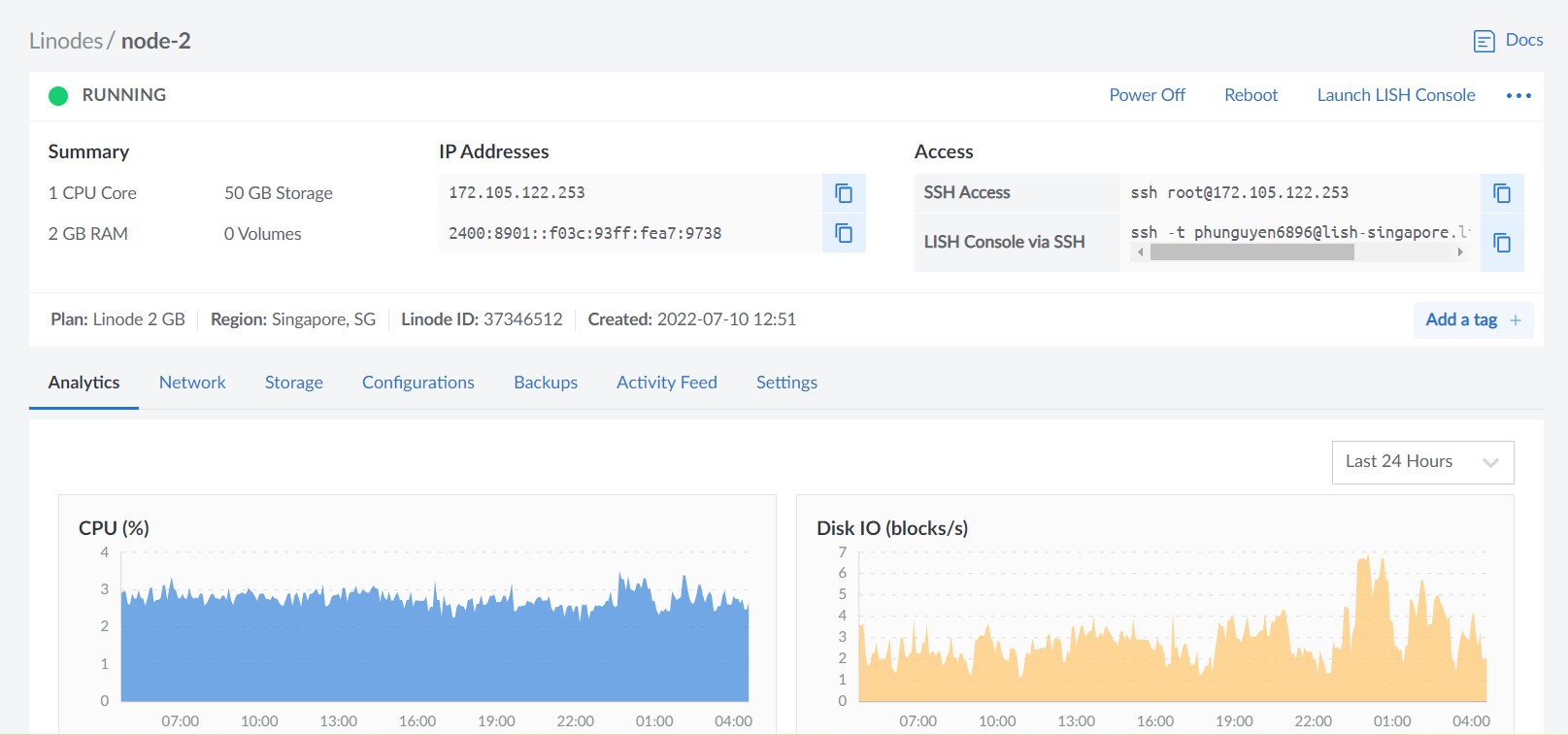Go back to Linodes breadcrumb link

65,41
